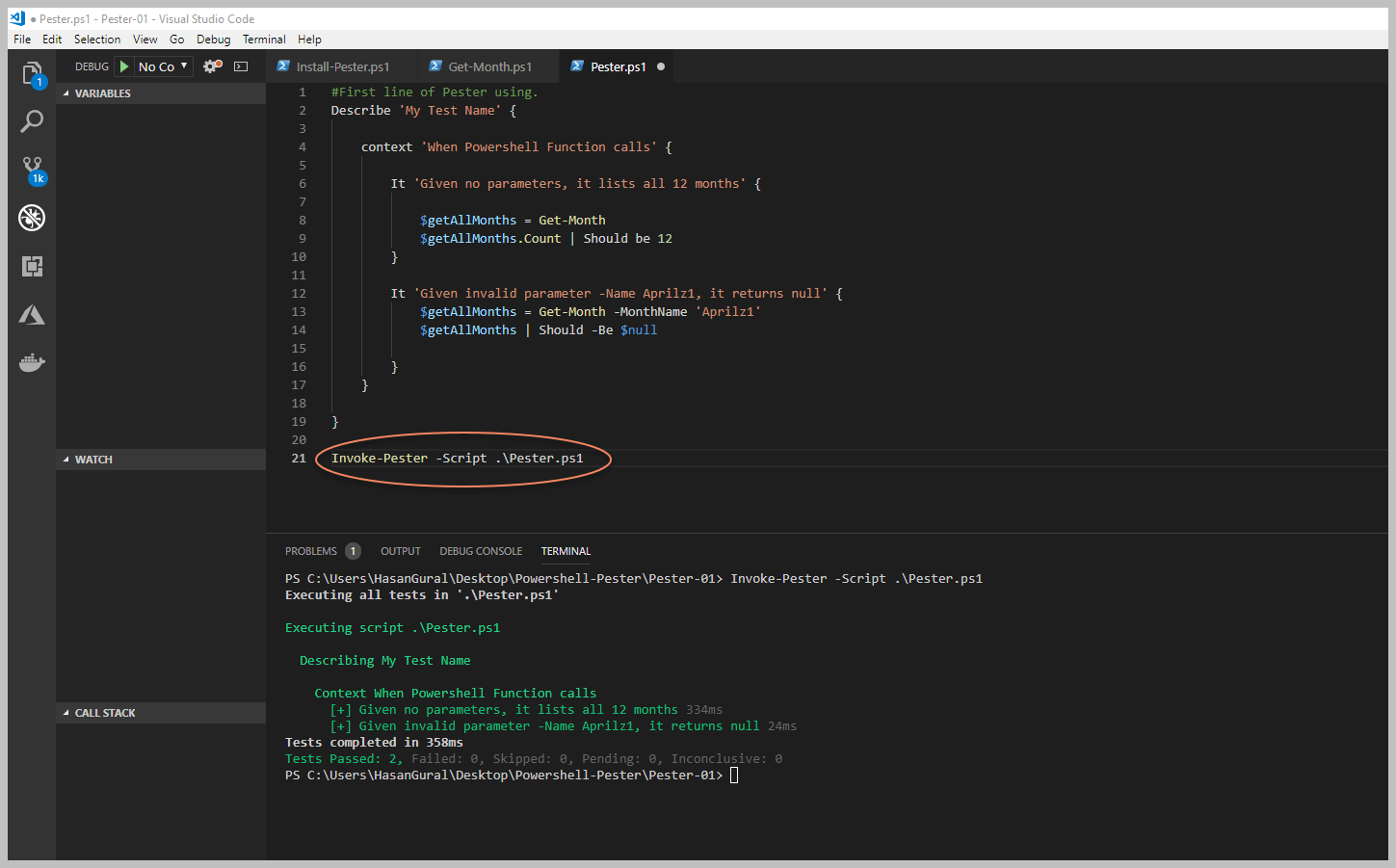
Task: Click line number 8 in gutter
Action: 302,221
